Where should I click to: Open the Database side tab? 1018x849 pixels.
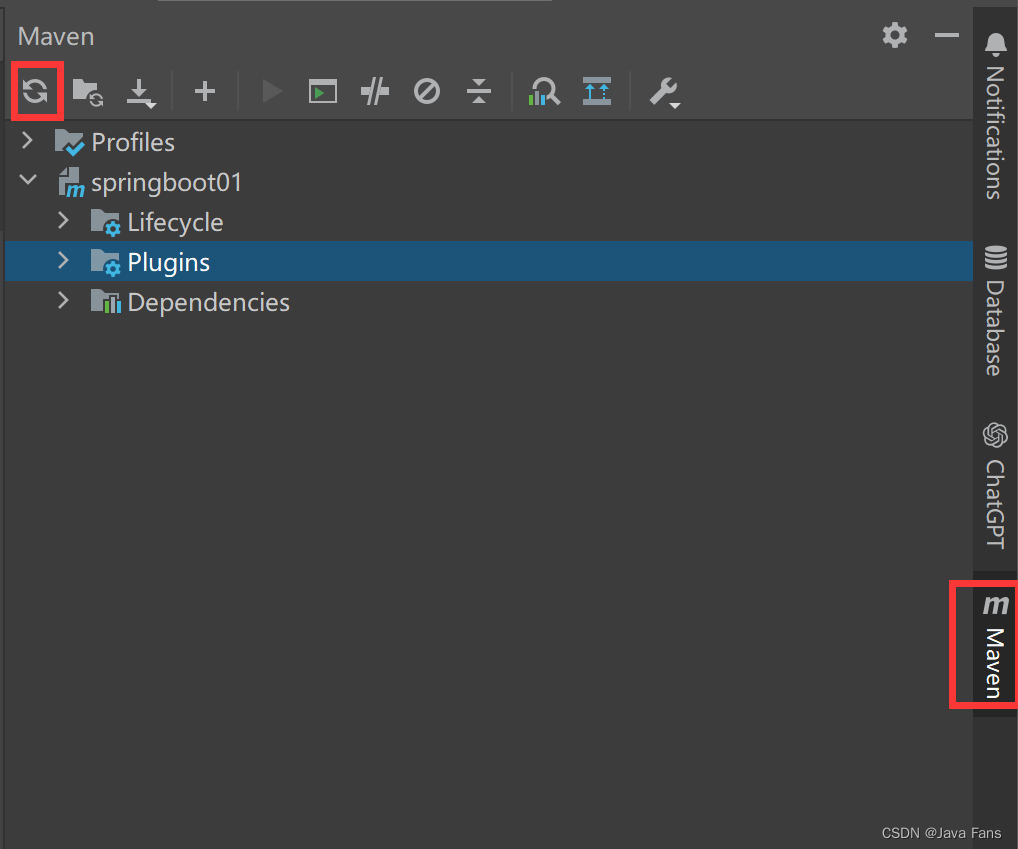pos(995,310)
